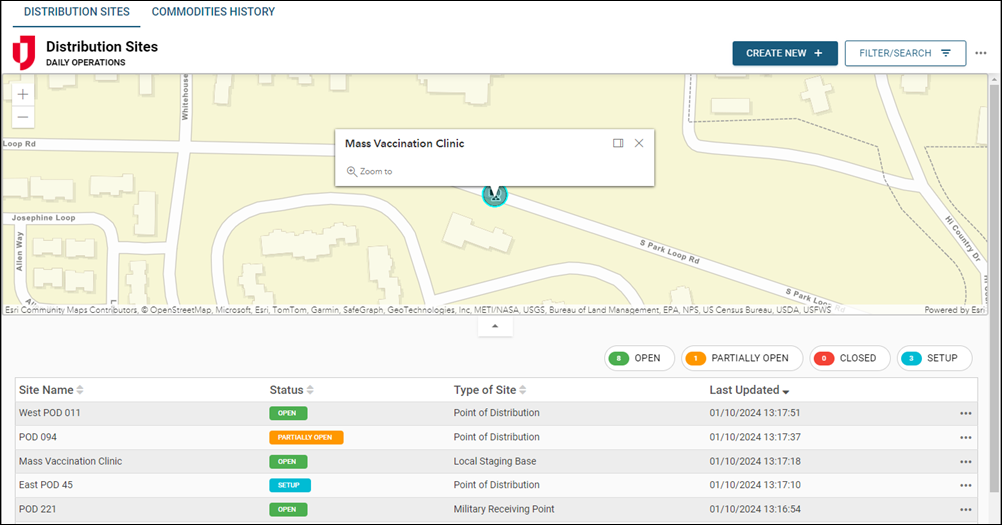Viewport: 1002px width, 525px height.
Task: Click the Zoom to link in popup
Action: click(370, 172)
